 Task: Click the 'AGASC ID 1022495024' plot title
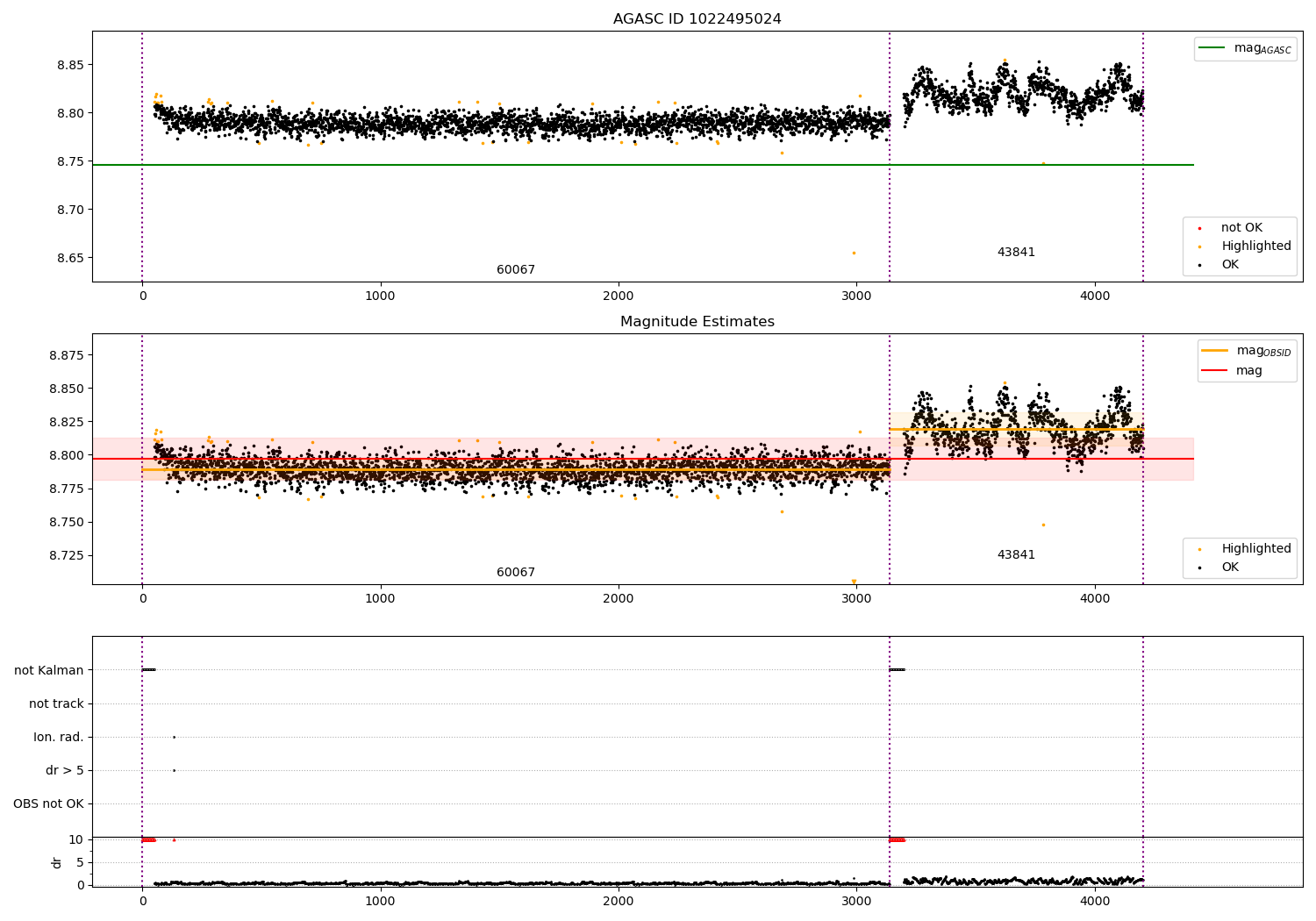697,19
